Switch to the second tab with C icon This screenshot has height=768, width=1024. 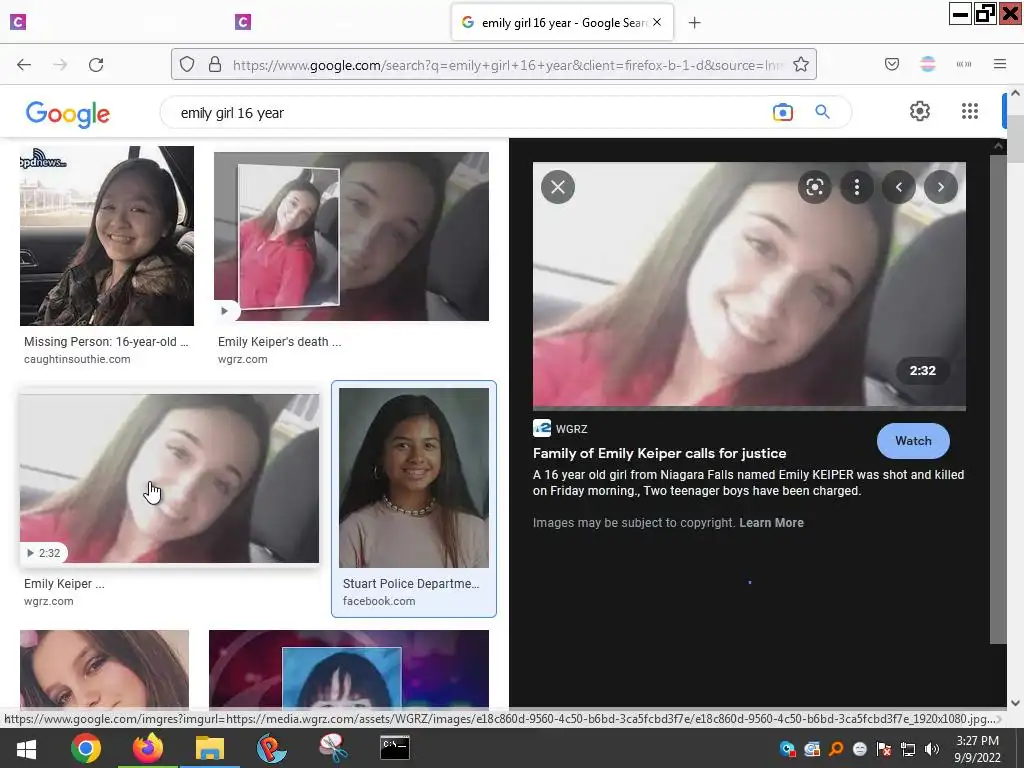tap(242, 22)
